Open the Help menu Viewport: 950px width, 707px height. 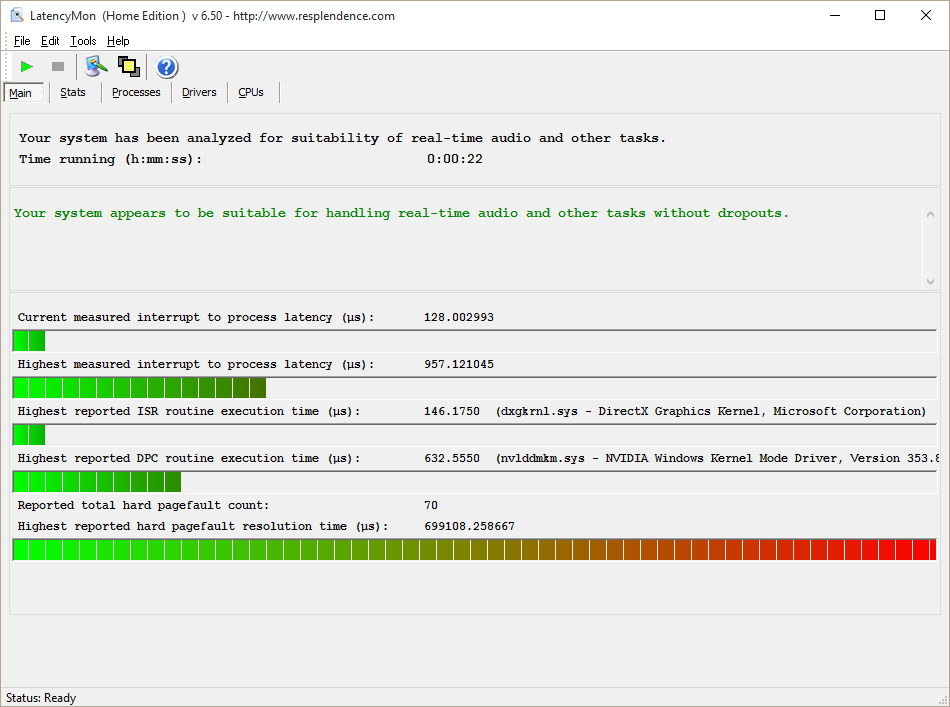point(118,41)
